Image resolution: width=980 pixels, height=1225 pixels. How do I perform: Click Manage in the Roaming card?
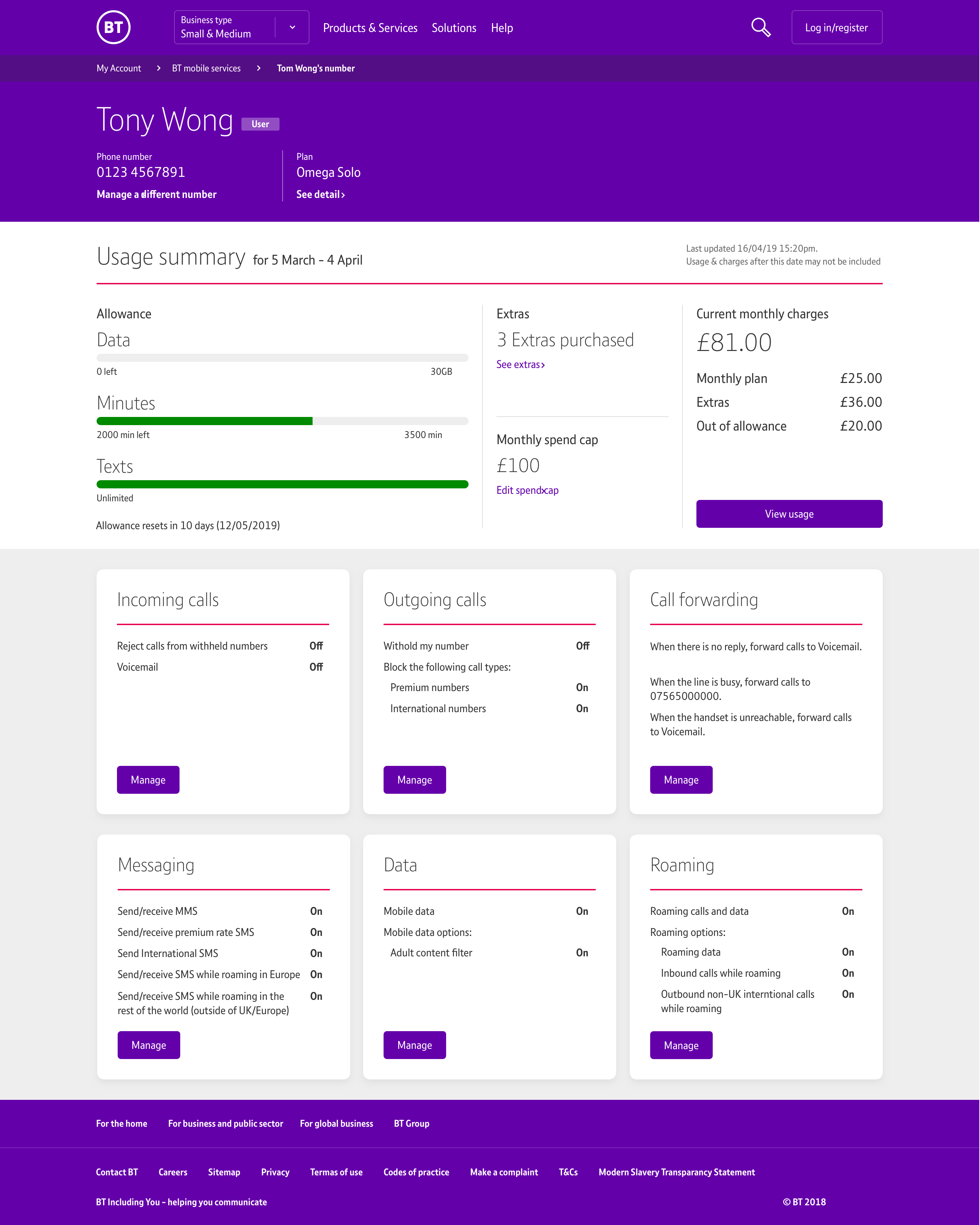[x=681, y=1045]
